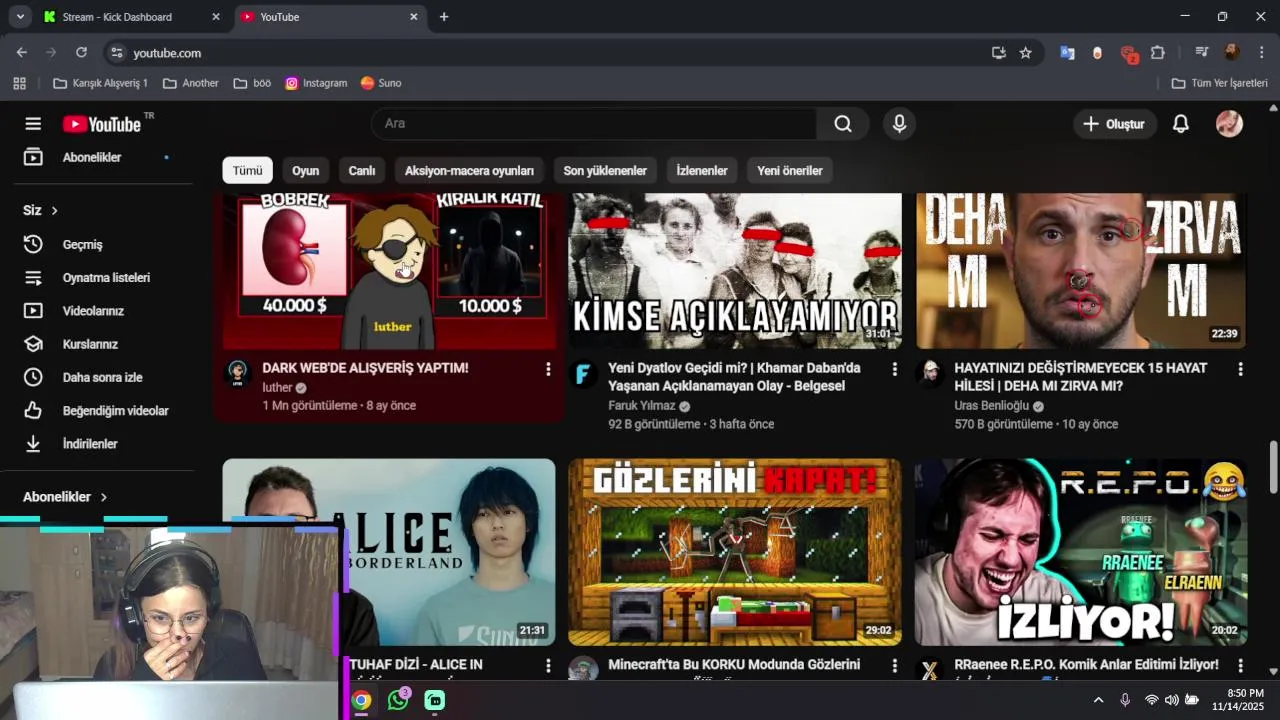This screenshot has width=1280, height=720.
Task: Open Tüm Yer İşaretleri bookmarks folder
Action: tap(1219, 83)
